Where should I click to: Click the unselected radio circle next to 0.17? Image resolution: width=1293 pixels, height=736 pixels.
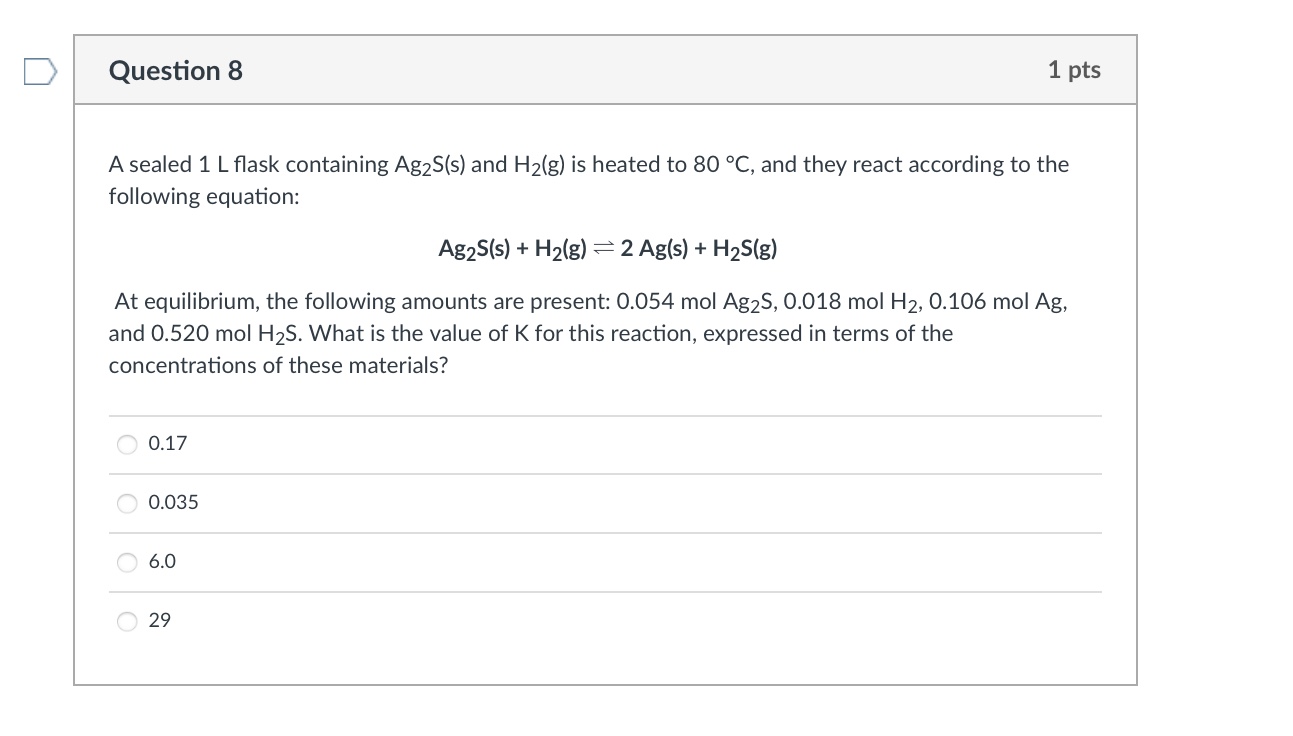[127, 444]
